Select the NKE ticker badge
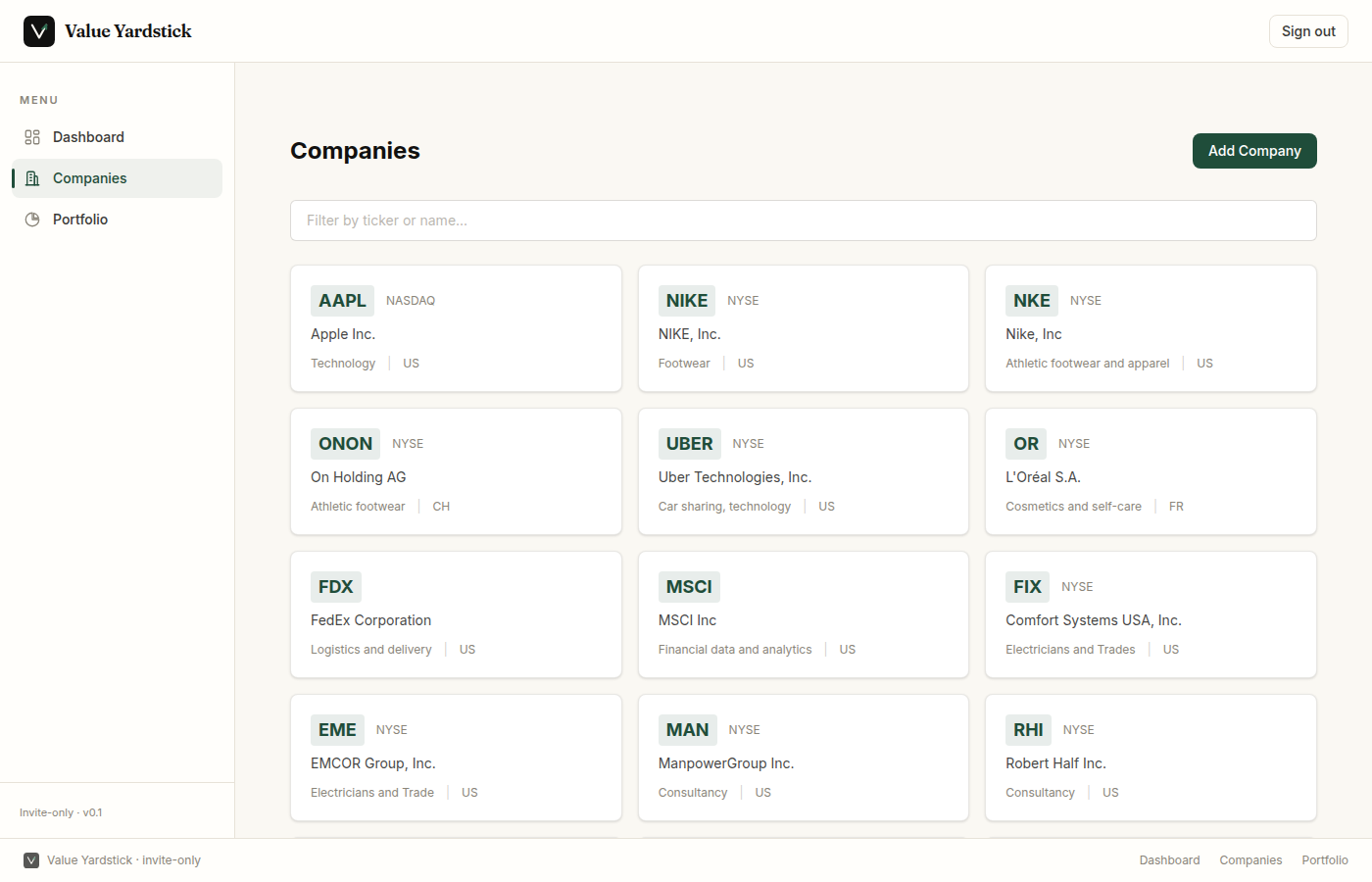The image size is (1372, 882). [1032, 301]
